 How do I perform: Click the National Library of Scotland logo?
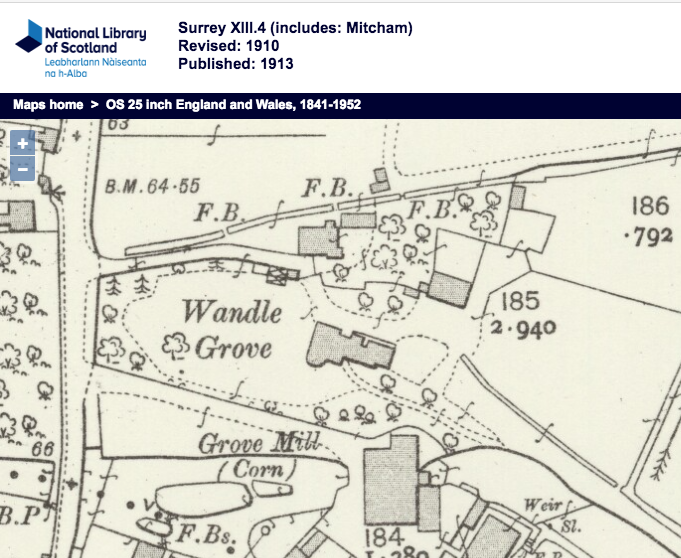pyautogui.click(x=82, y=47)
